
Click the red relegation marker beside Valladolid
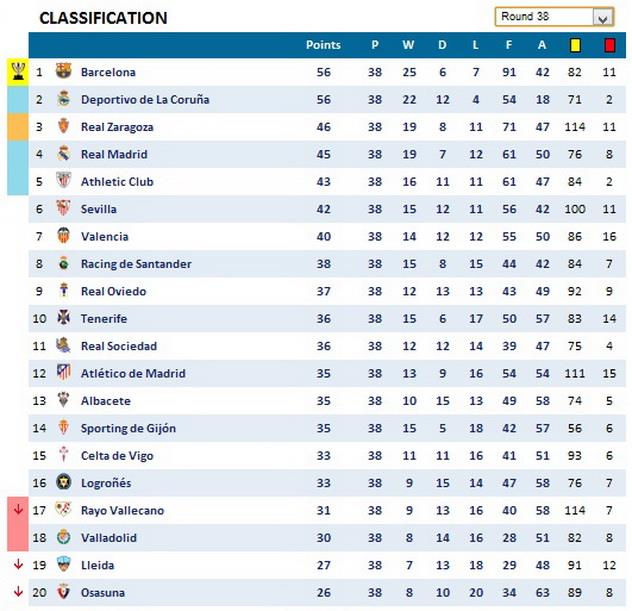click(18, 537)
